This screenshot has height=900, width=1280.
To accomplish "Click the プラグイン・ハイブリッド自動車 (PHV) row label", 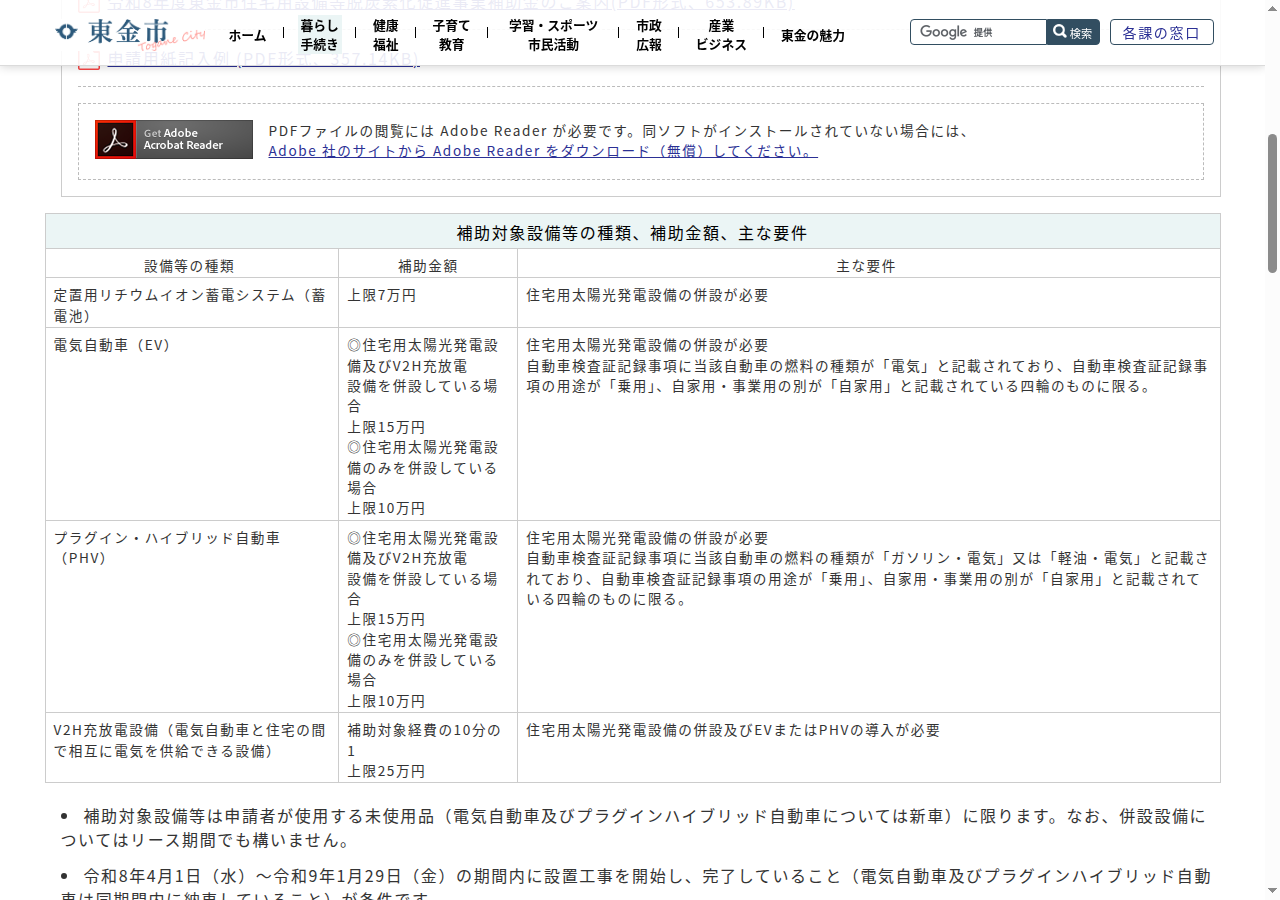I will pos(167,548).
